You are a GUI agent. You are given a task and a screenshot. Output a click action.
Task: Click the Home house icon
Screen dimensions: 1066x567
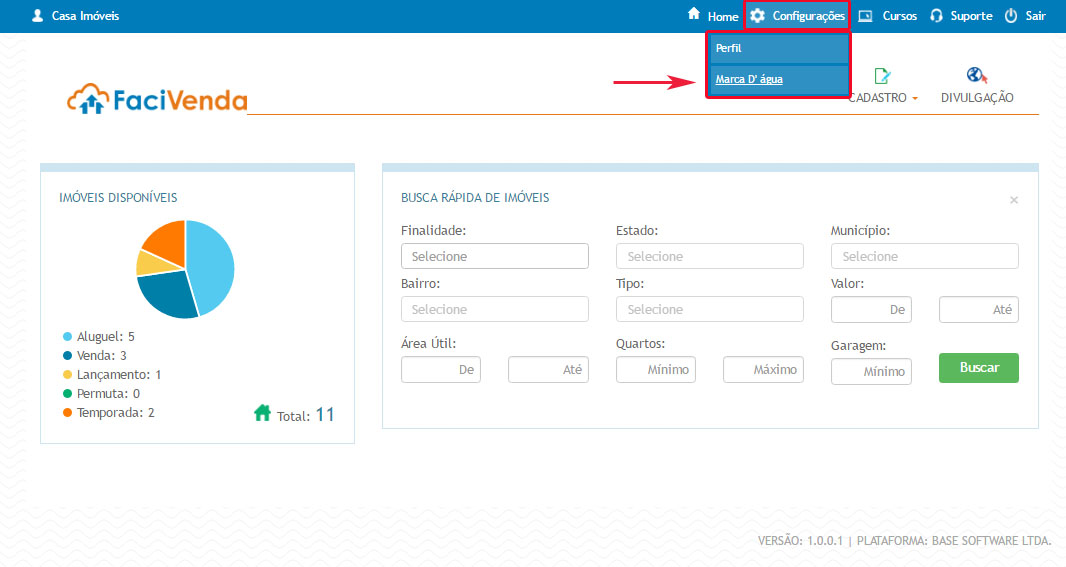[x=694, y=14]
